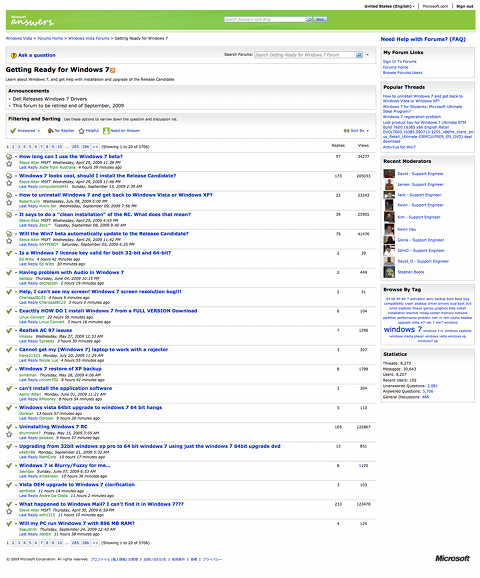This screenshot has width=480, height=578.
Task: Click the Answered filter checkmark icon
Action: (13, 130)
